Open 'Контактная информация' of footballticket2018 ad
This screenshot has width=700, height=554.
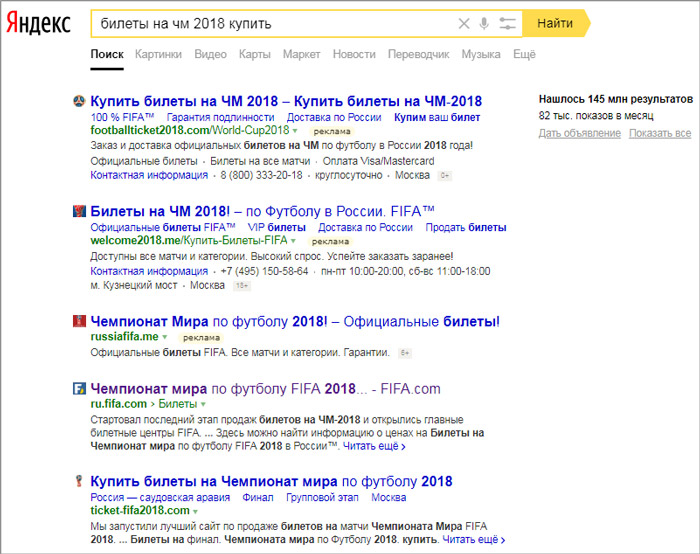pos(149,175)
